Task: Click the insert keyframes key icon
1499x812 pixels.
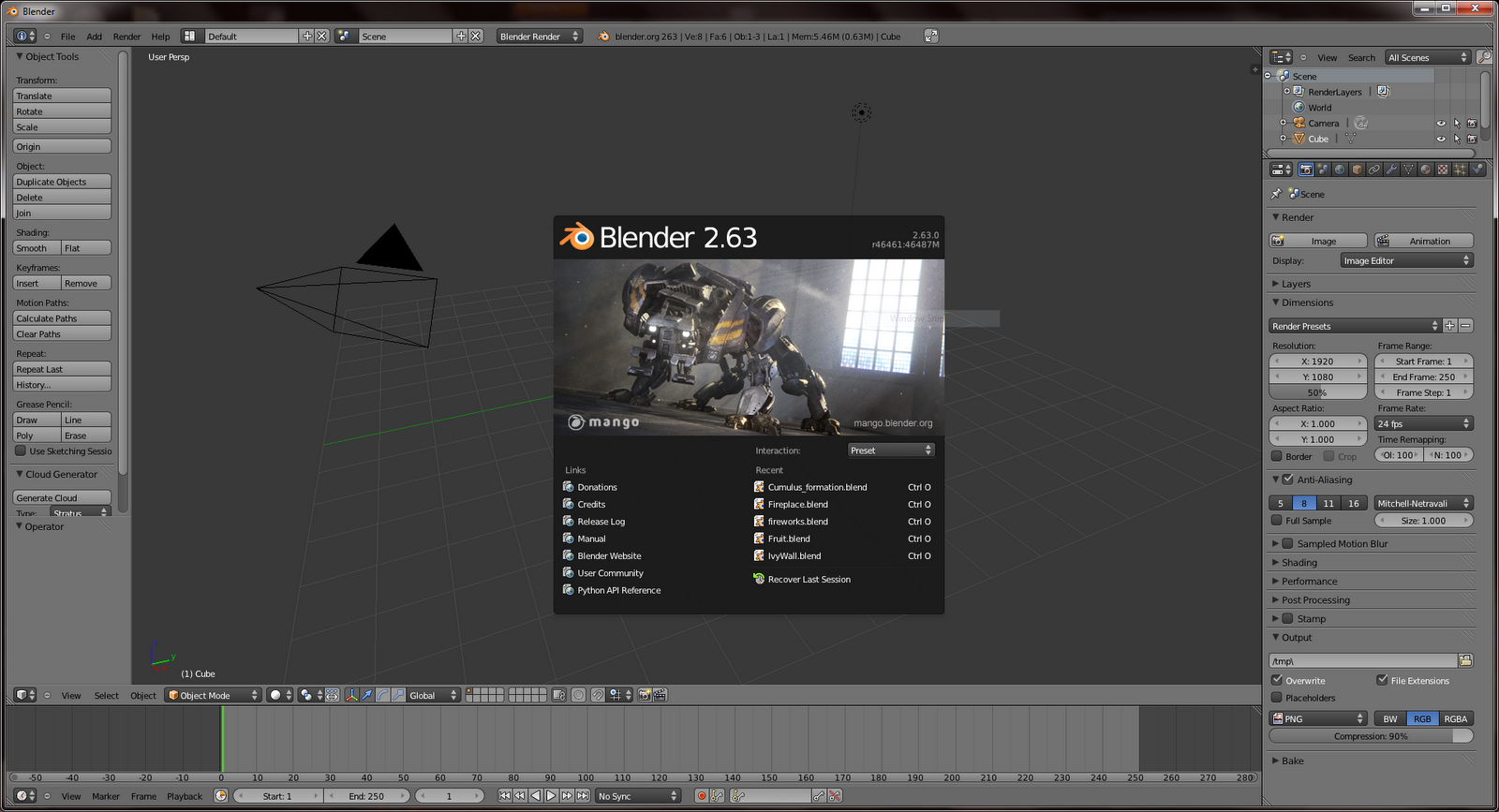Action: click(819, 796)
